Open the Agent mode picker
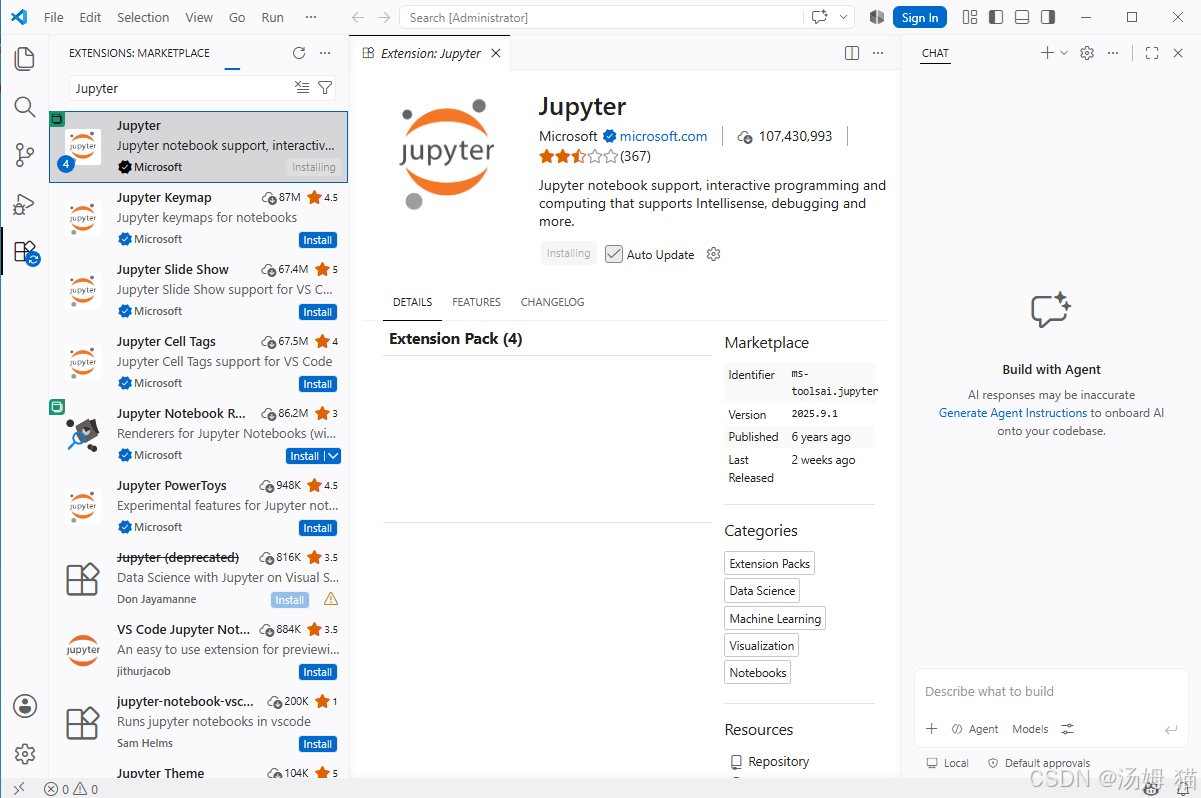1201x798 pixels. coord(975,729)
